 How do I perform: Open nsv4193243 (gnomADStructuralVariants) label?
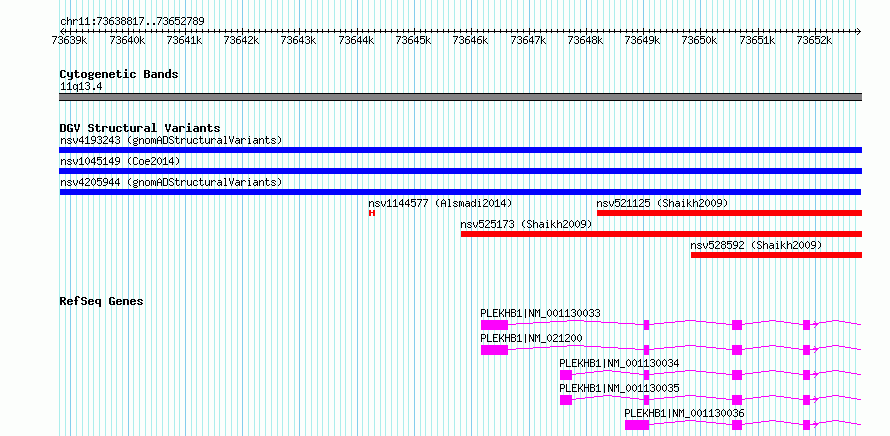(x=171, y=140)
